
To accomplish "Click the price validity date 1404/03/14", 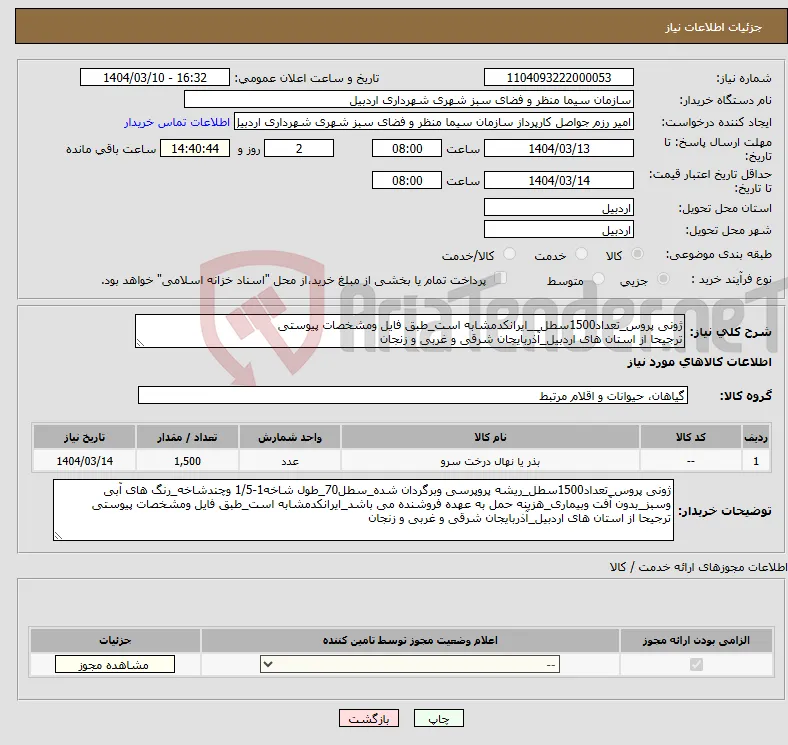I will pyautogui.click(x=558, y=180).
